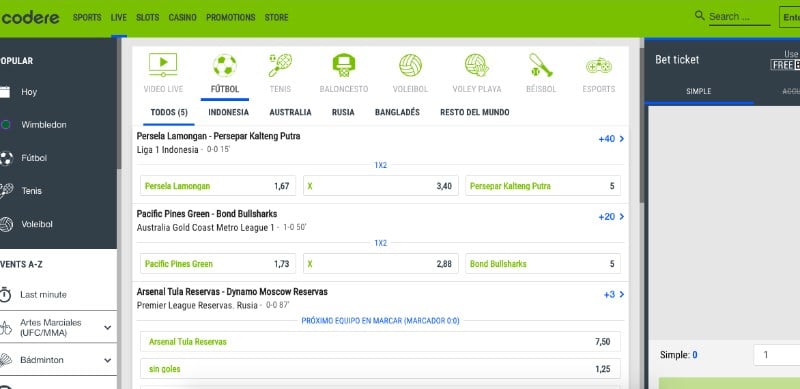Select the Béisbol bat icon
Viewport: 800px width, 389px height.
click(x=540, y=65)
